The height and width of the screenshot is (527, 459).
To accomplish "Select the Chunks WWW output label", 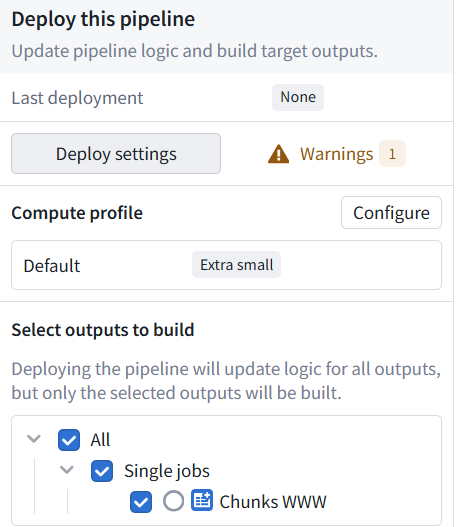I will [x=273, y=502].
